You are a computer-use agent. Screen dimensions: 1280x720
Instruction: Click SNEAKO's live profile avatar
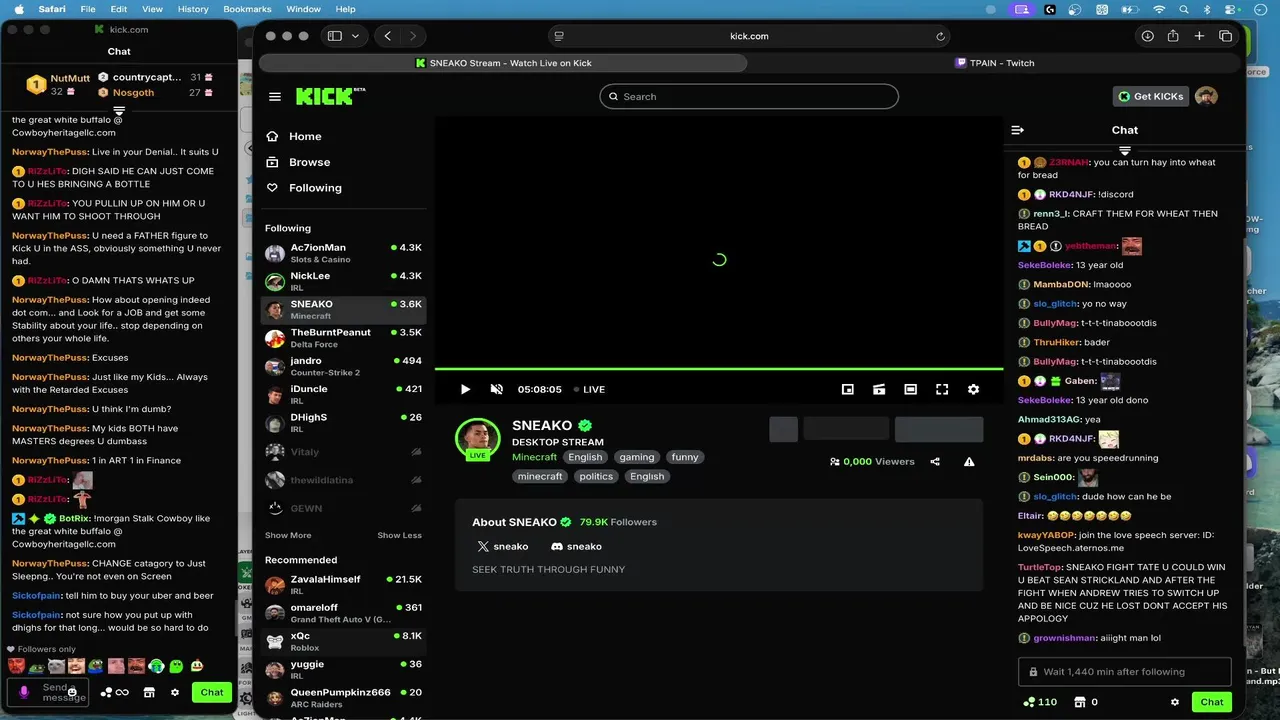click(x=478, y=440)
